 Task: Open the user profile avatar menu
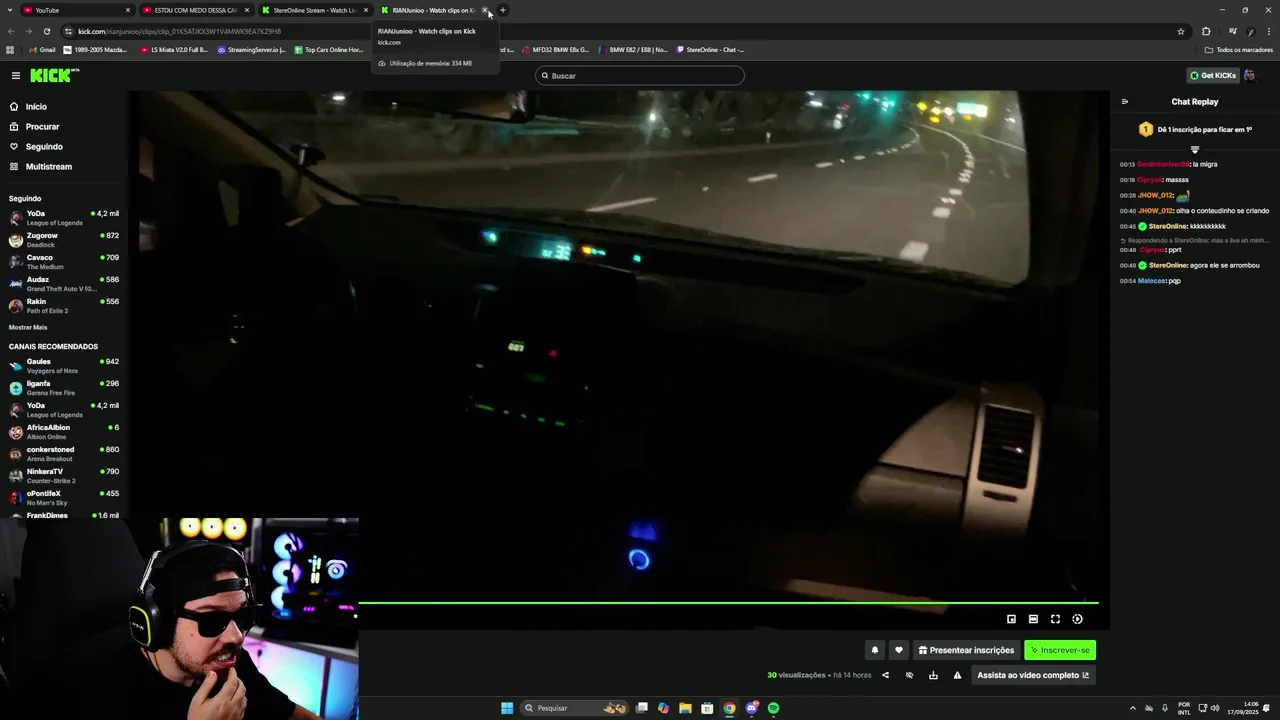pos(1250,76)
